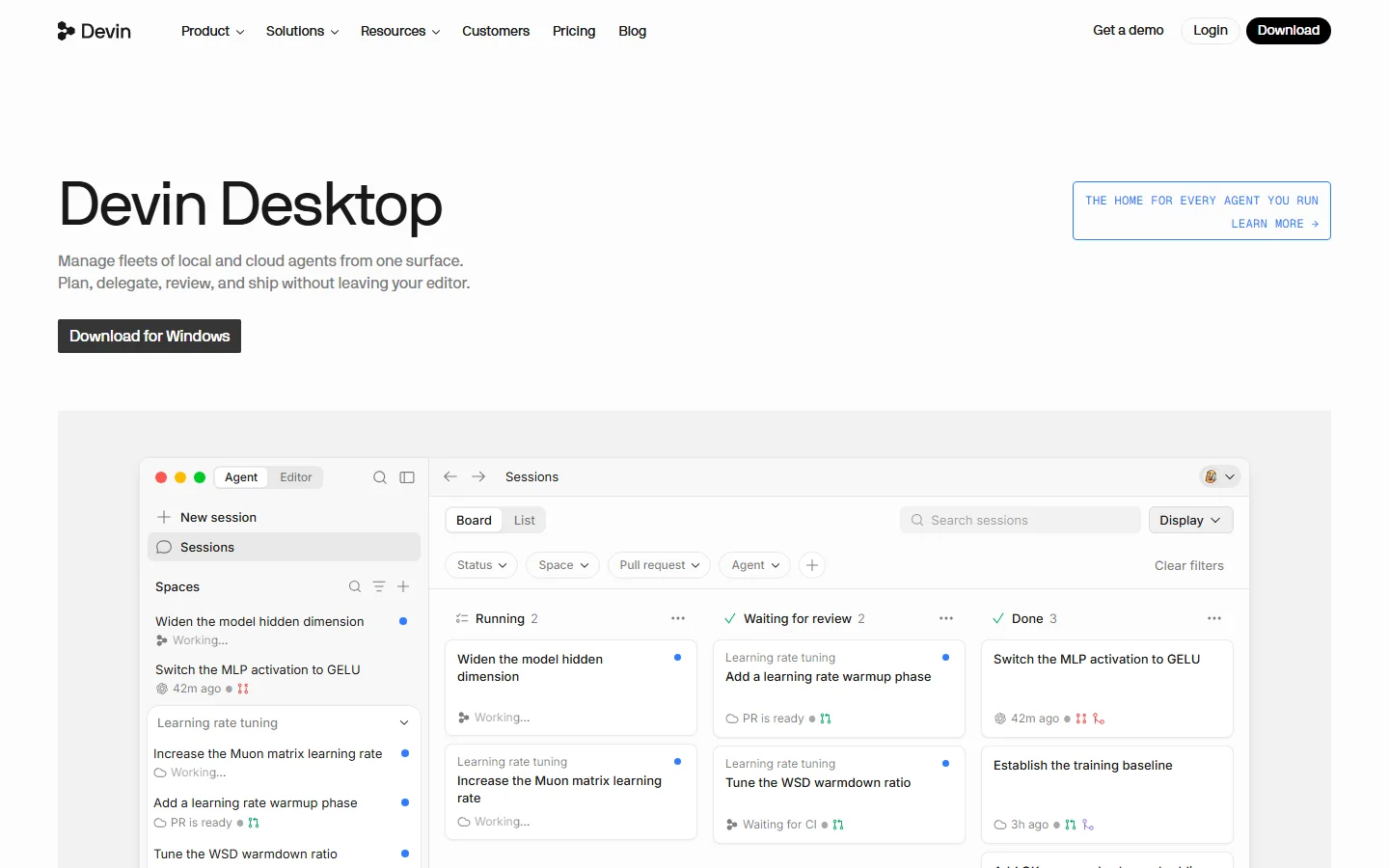Viewport: 1389px width, 868px height.
Task: Open the Space filter dropdown
Action: coord(563,565)
